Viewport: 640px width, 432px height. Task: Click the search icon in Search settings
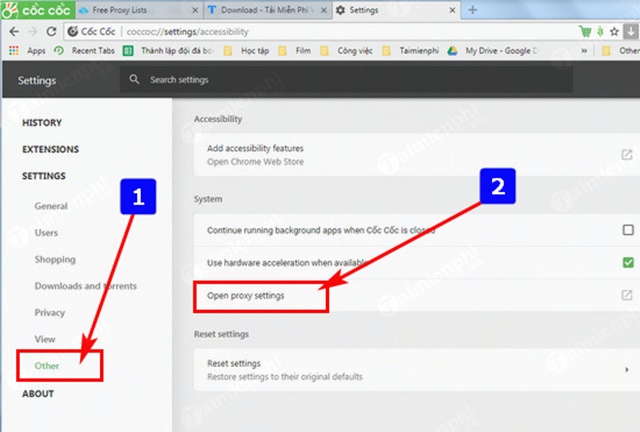click(134, 79)
